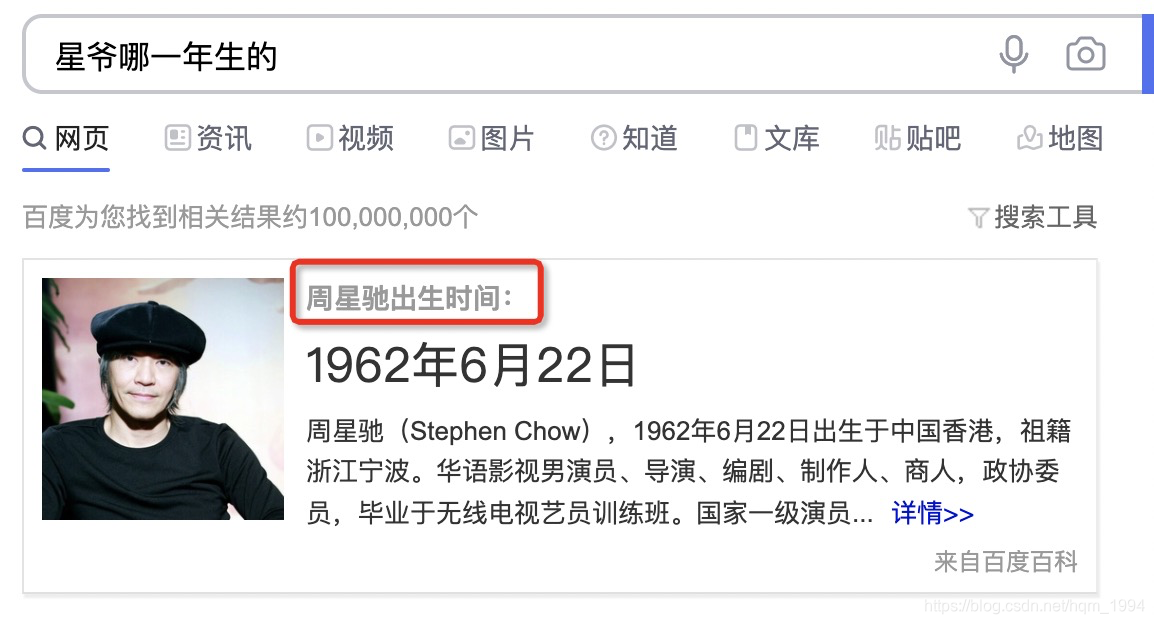Click the 地图 map pin icon
This screenshot has width=1154, height=624.
tap(1030, 138)
